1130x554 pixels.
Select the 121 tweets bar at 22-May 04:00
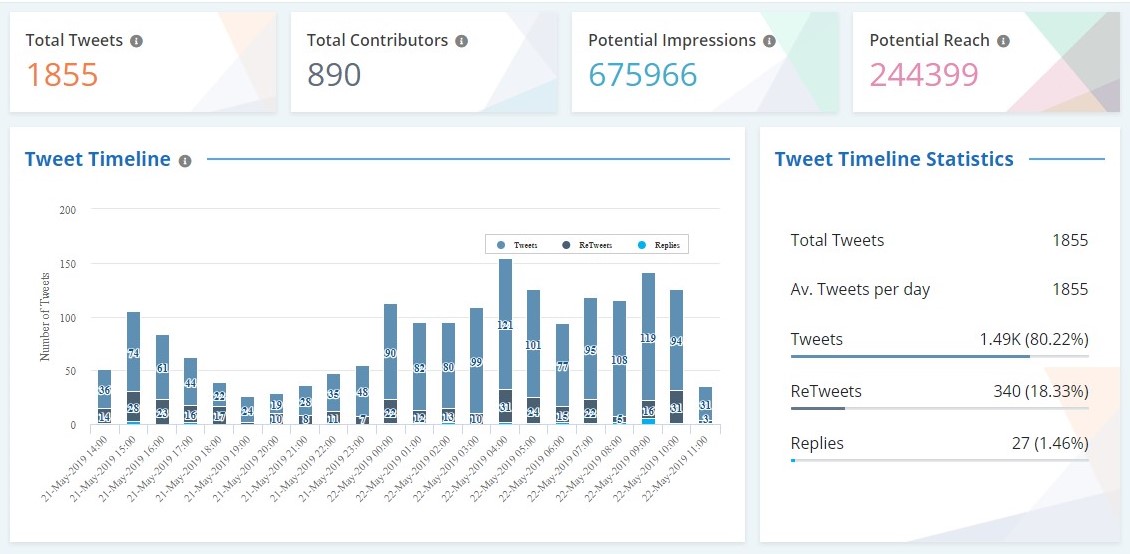[505, 324]
